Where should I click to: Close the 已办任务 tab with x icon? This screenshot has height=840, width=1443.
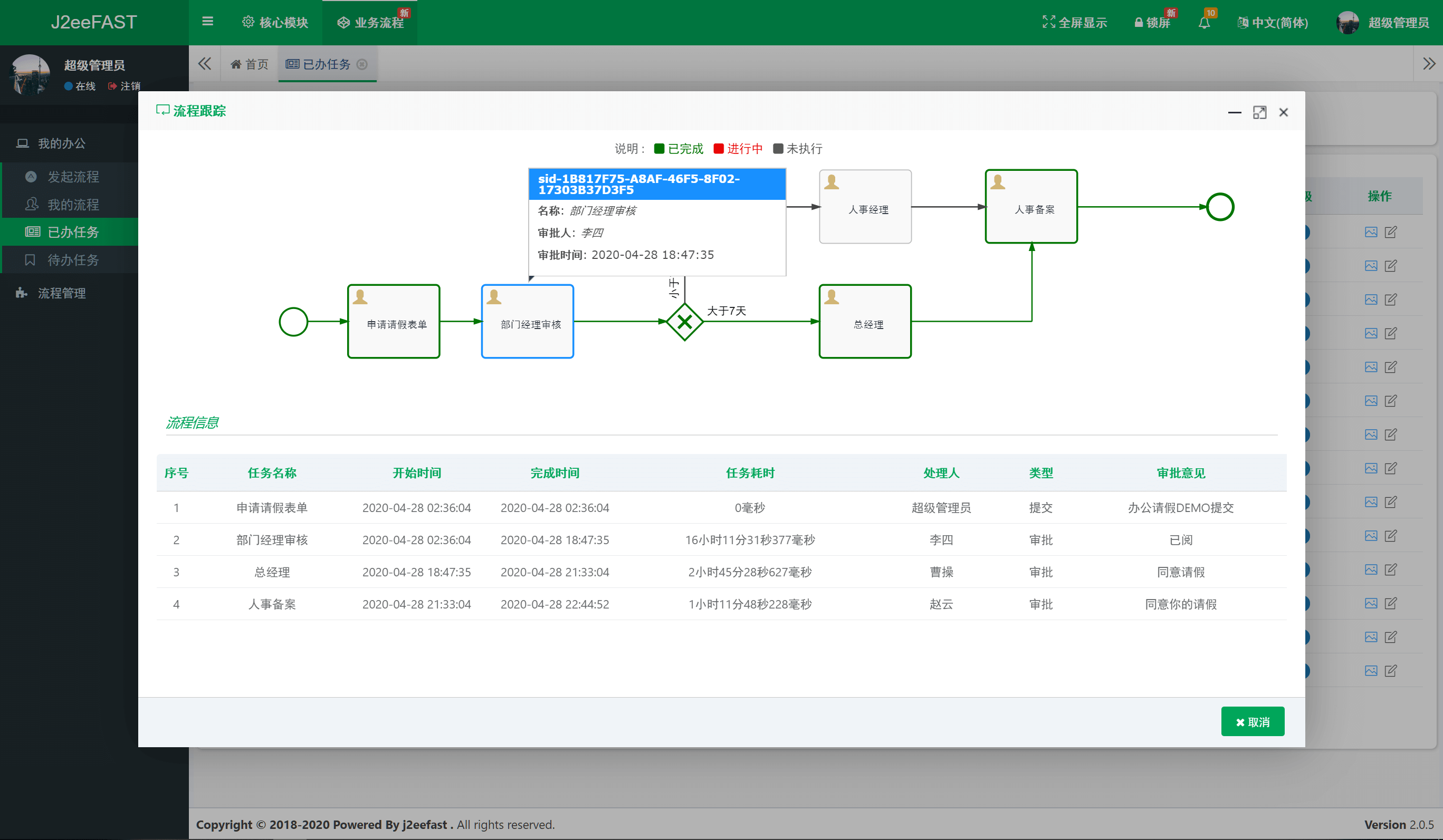[362, 64]
